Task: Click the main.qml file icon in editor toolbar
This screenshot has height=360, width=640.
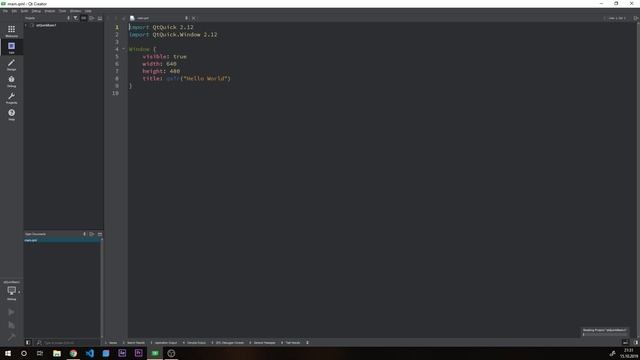Action: [x=132, y=18]
